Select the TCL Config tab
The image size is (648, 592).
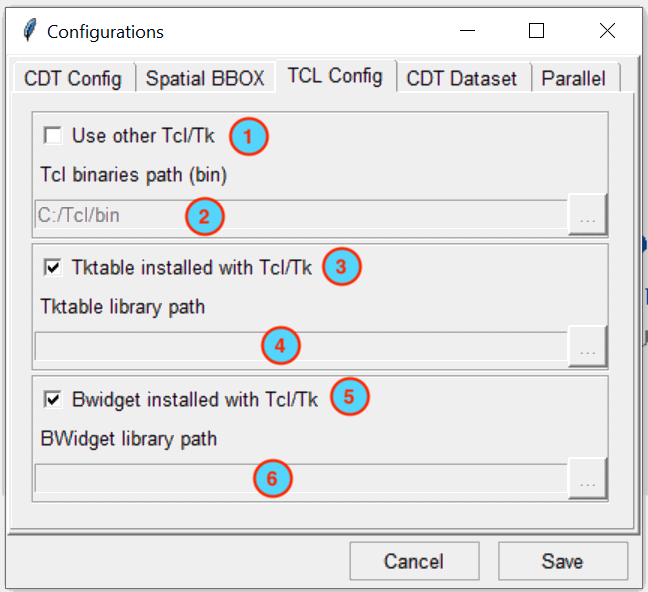tap(335, 76)
